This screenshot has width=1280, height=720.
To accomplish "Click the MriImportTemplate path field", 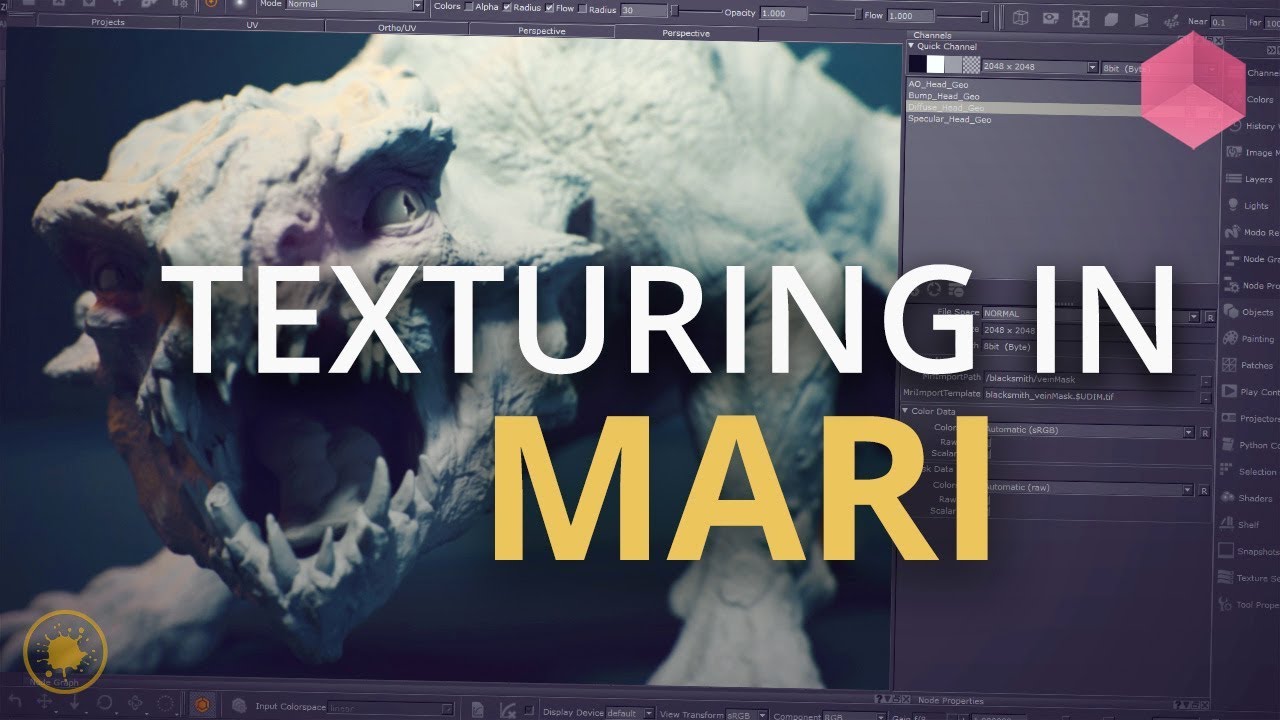I will click(1089, 395).
